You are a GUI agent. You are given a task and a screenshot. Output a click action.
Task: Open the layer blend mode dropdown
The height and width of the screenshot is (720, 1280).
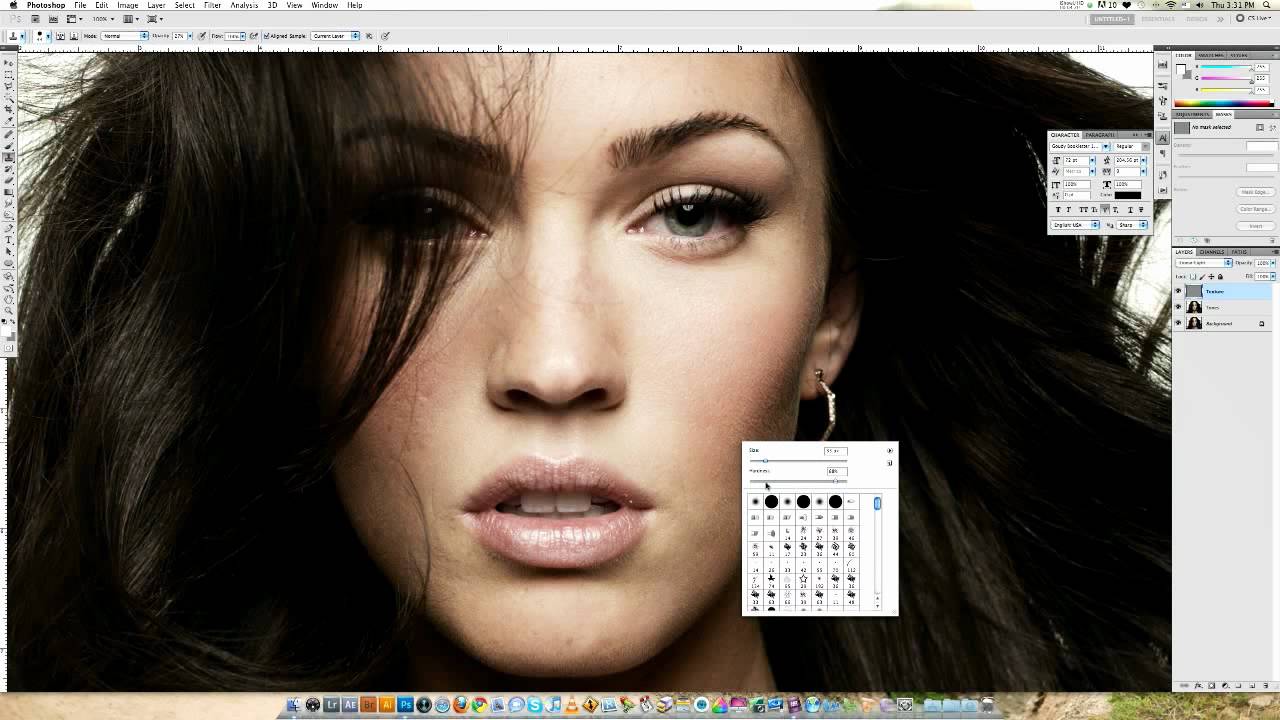pyautogui.click(x=1204, y=263)
